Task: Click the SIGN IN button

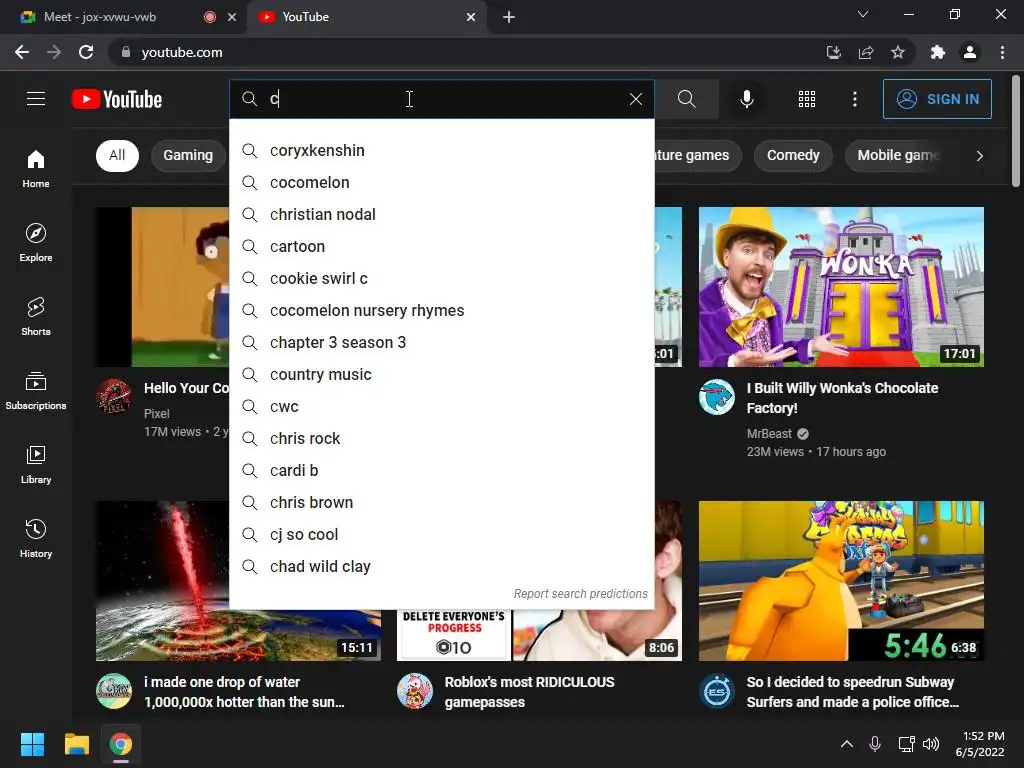Action: [x=937, y=99]
